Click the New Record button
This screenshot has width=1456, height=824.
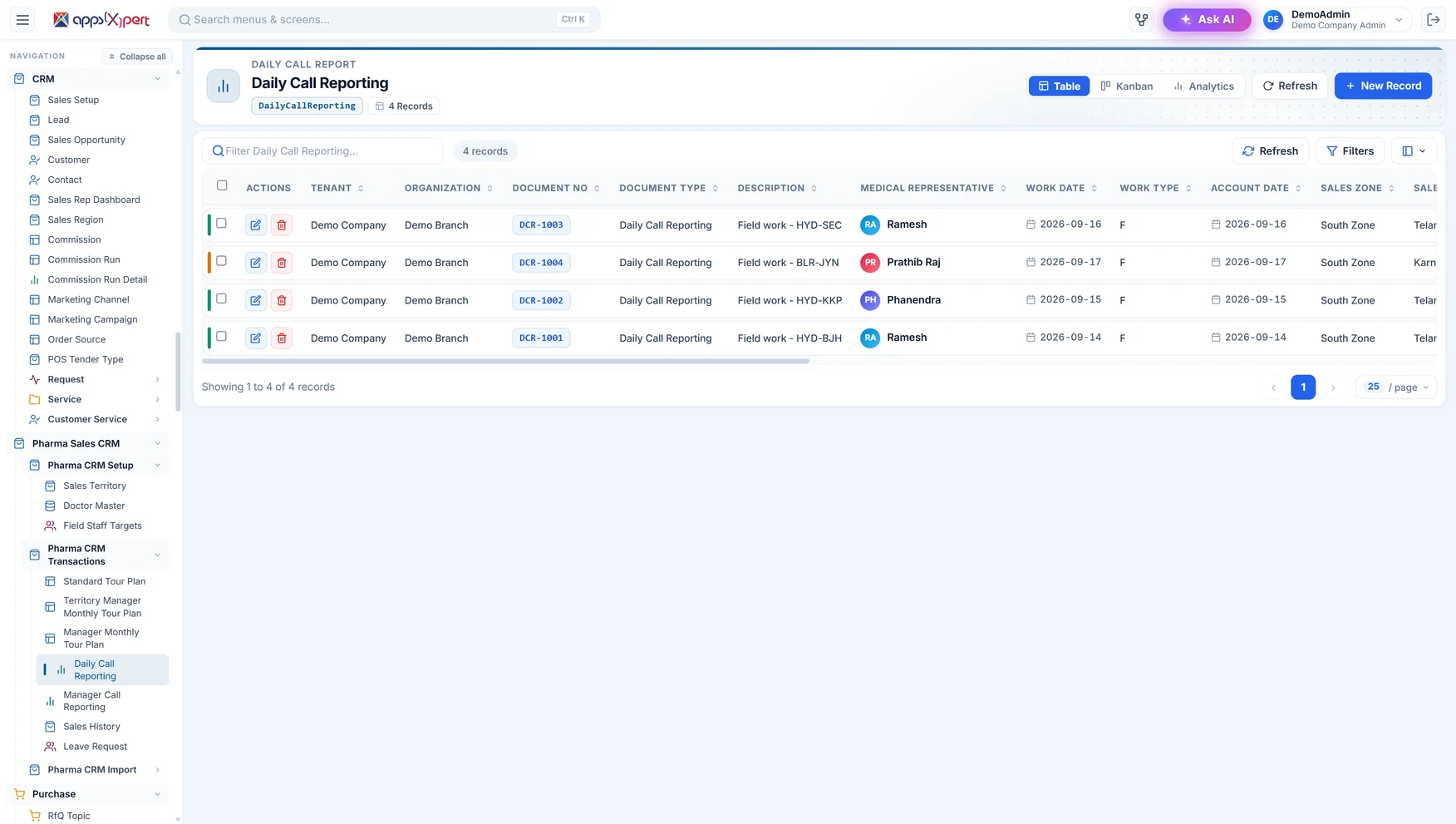coord(1383,86)
